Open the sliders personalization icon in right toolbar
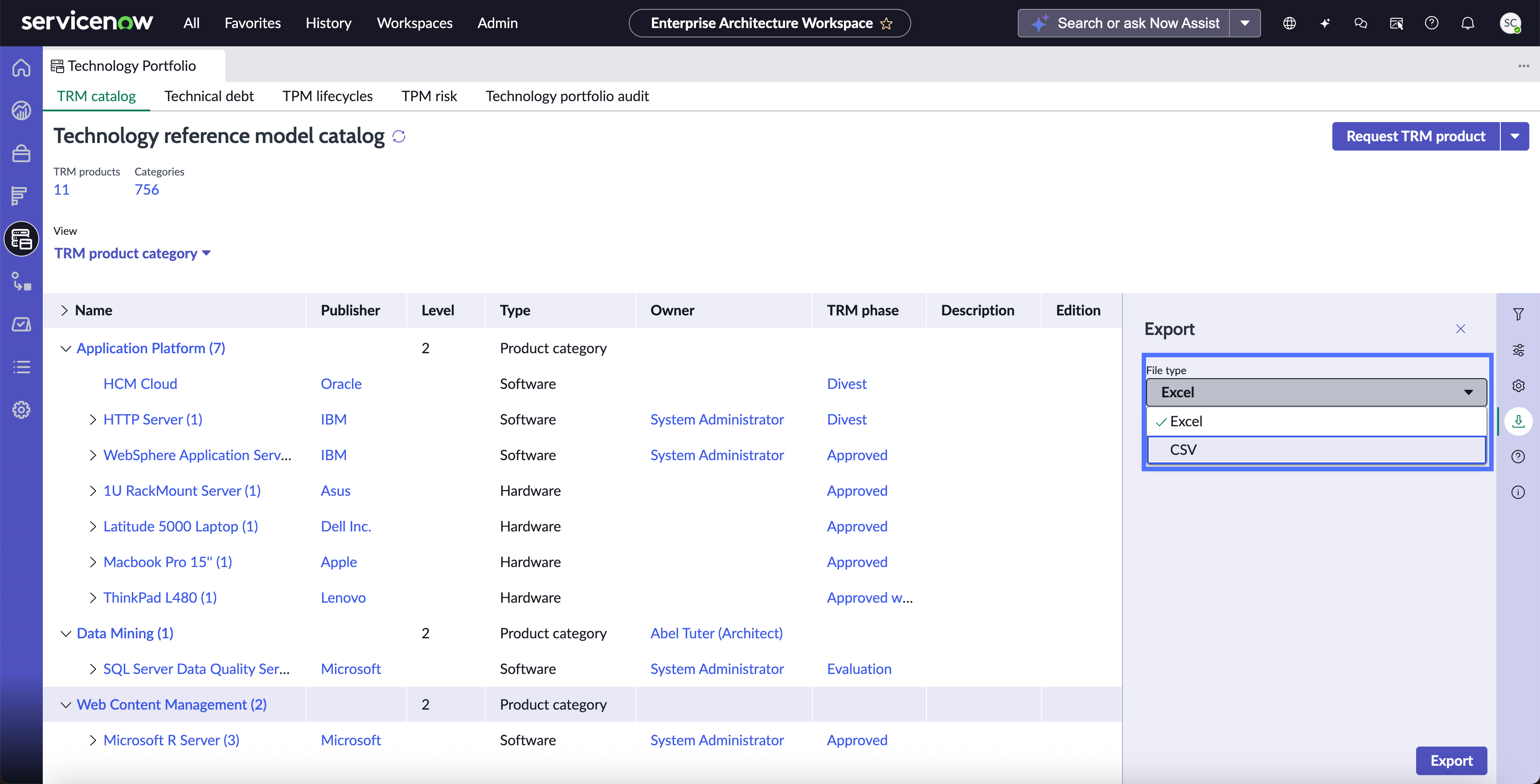The height and width of the screenshot is (784, 1540). point(1519,350)
